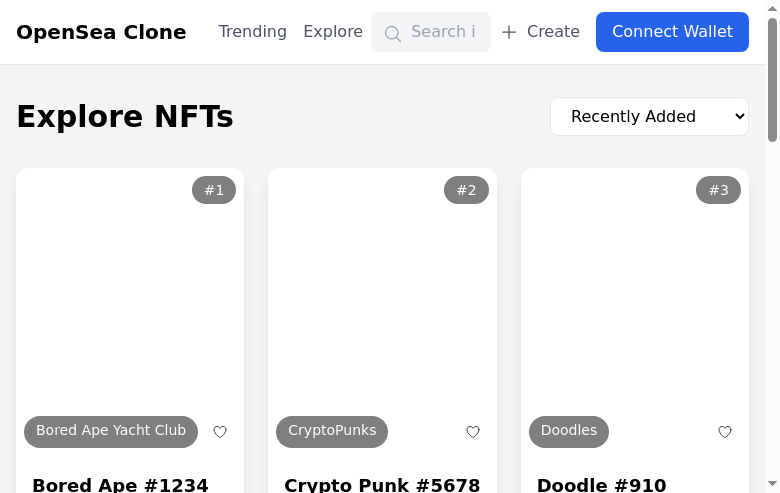Click the Create link in the header
Viewport: 780px width, 493px height.
click(x=541, y=32)
